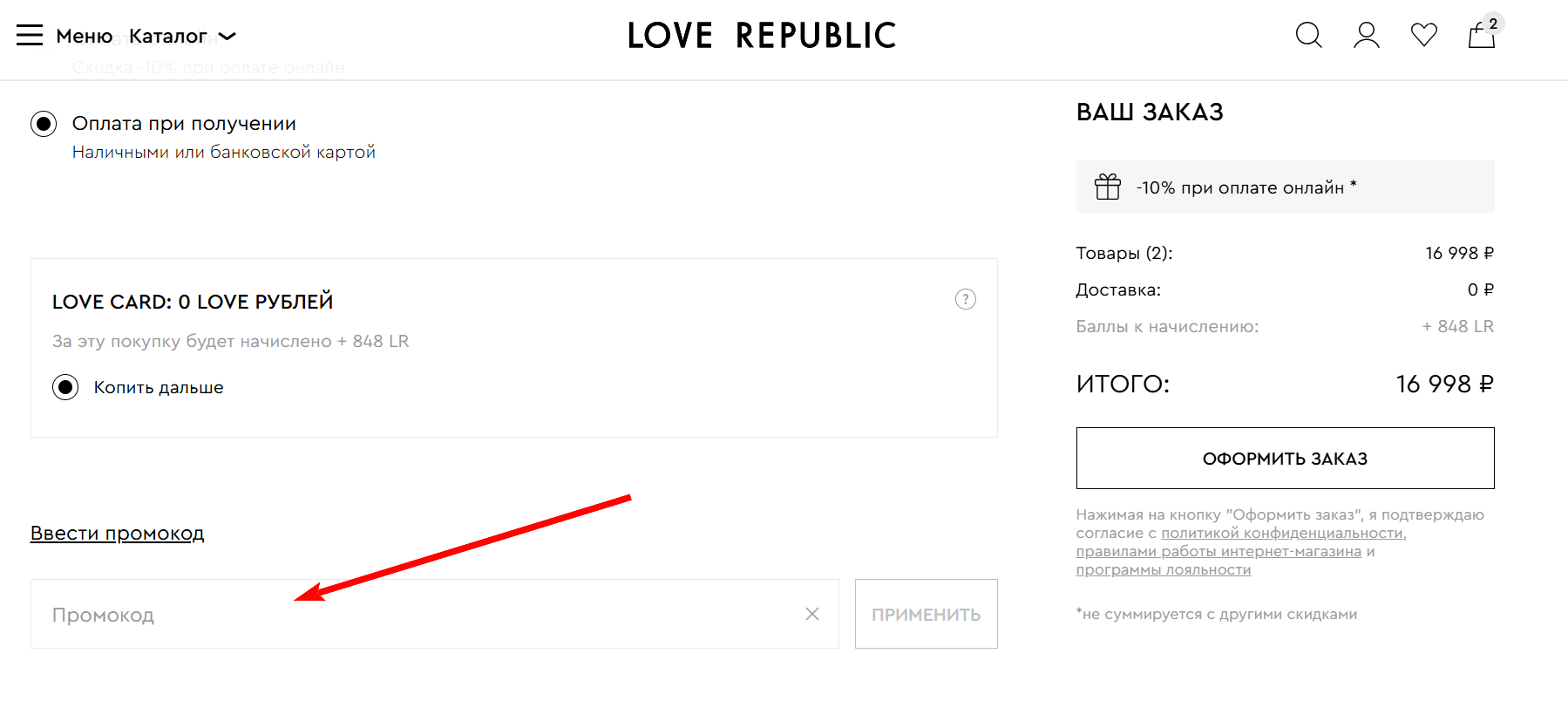
Task: Open the "программы лояльности" link
Action: point(1163,569)
